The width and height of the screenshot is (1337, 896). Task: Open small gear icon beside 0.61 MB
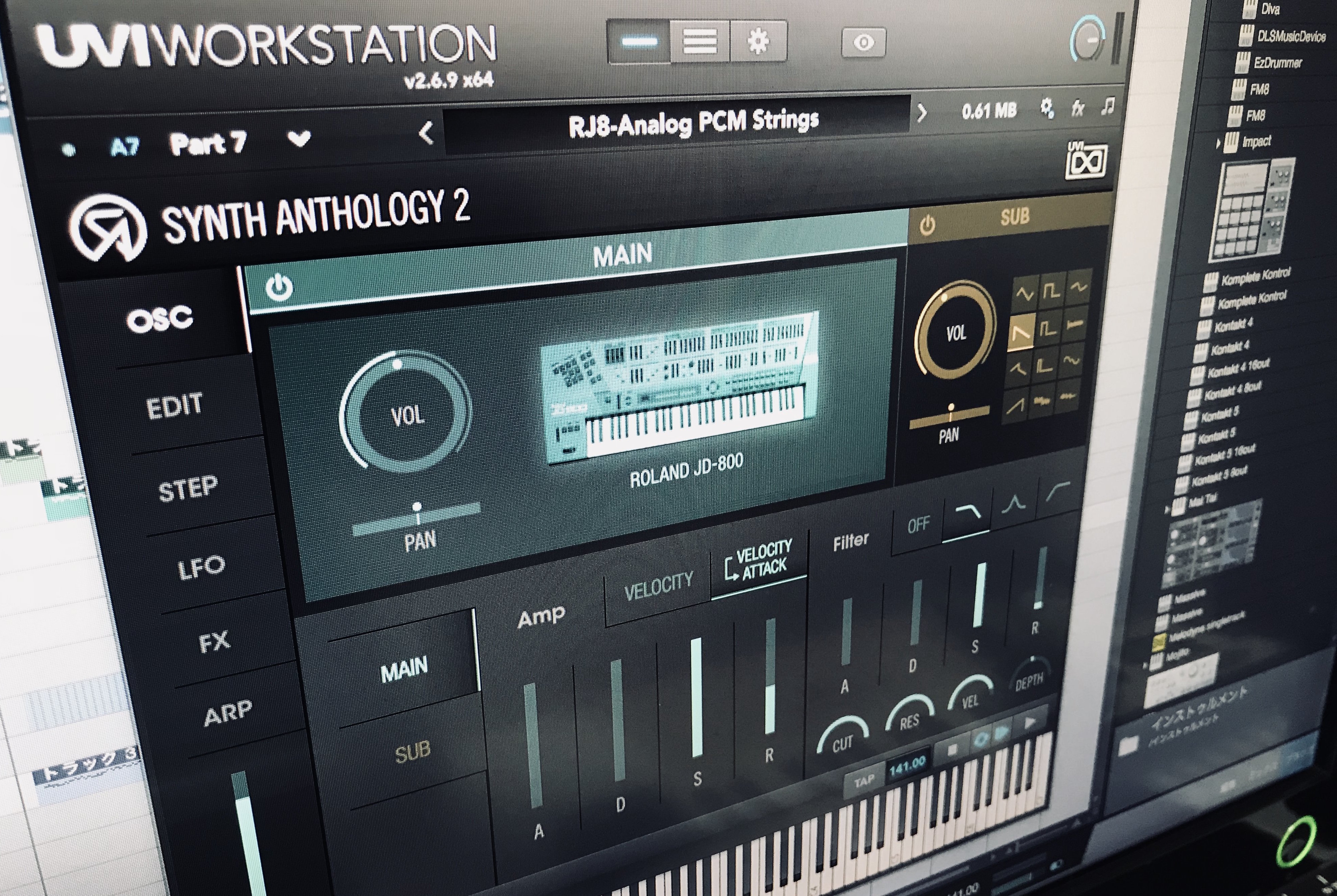point(1047,108)
